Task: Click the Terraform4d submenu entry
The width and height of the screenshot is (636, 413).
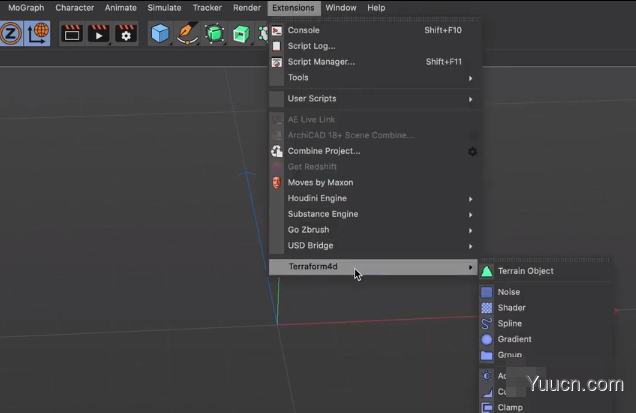Action: (374, 267)
